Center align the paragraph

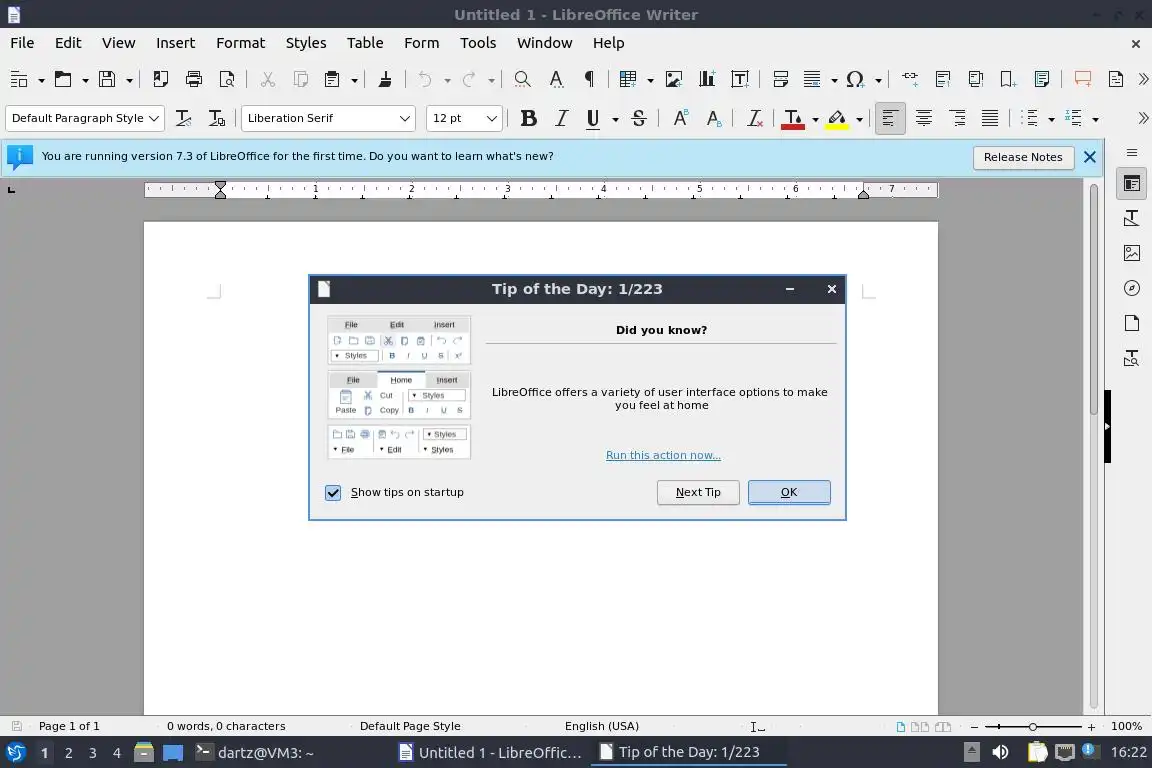click(x=924, y=118)
